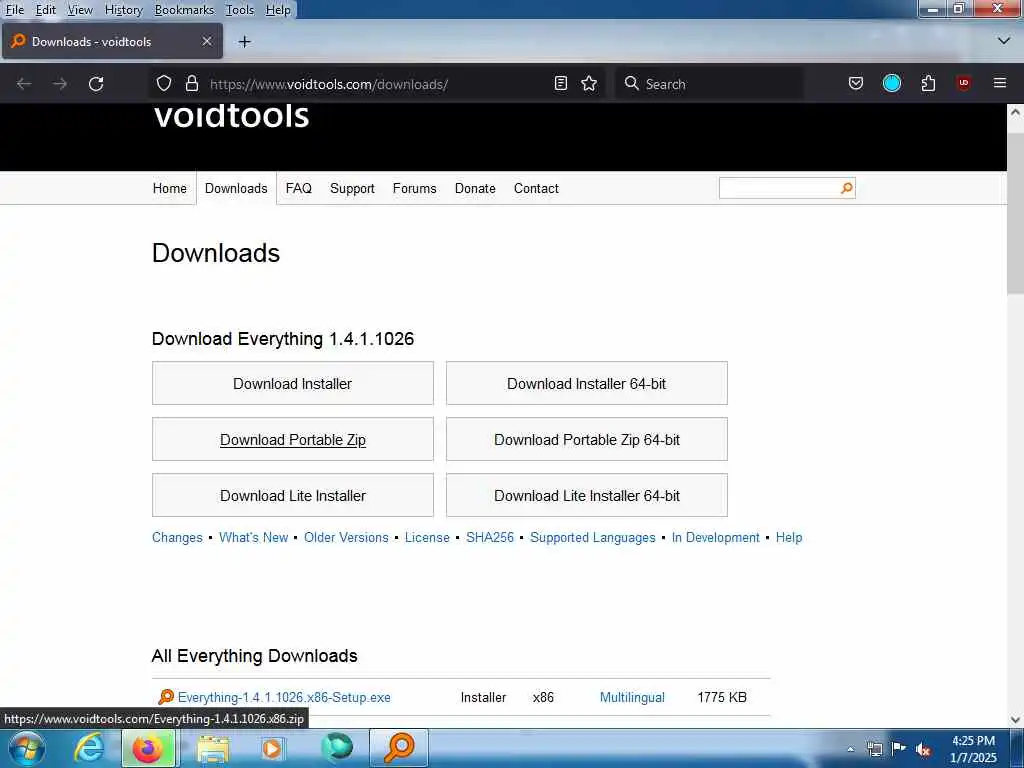Expand the list all tabs chevron
1024x768 pixels.
tap(1004, 40)
